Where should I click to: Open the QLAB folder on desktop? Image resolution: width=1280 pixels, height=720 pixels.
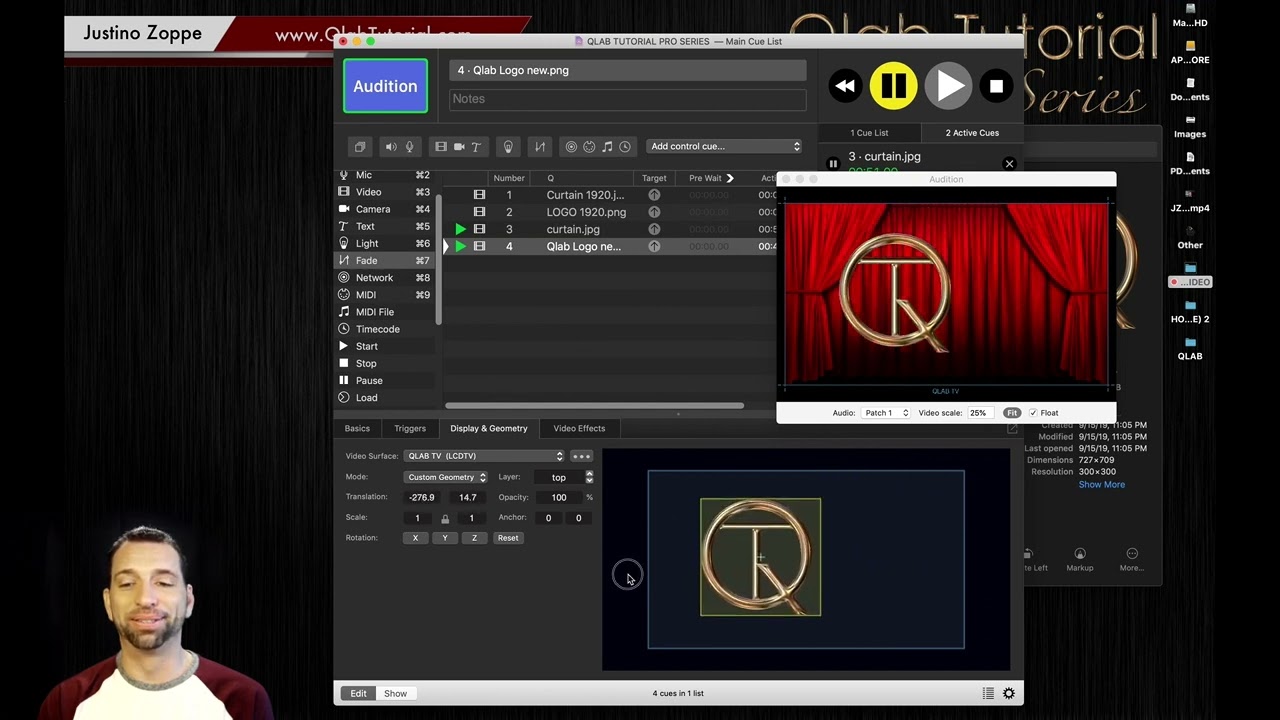(1190, 348)
